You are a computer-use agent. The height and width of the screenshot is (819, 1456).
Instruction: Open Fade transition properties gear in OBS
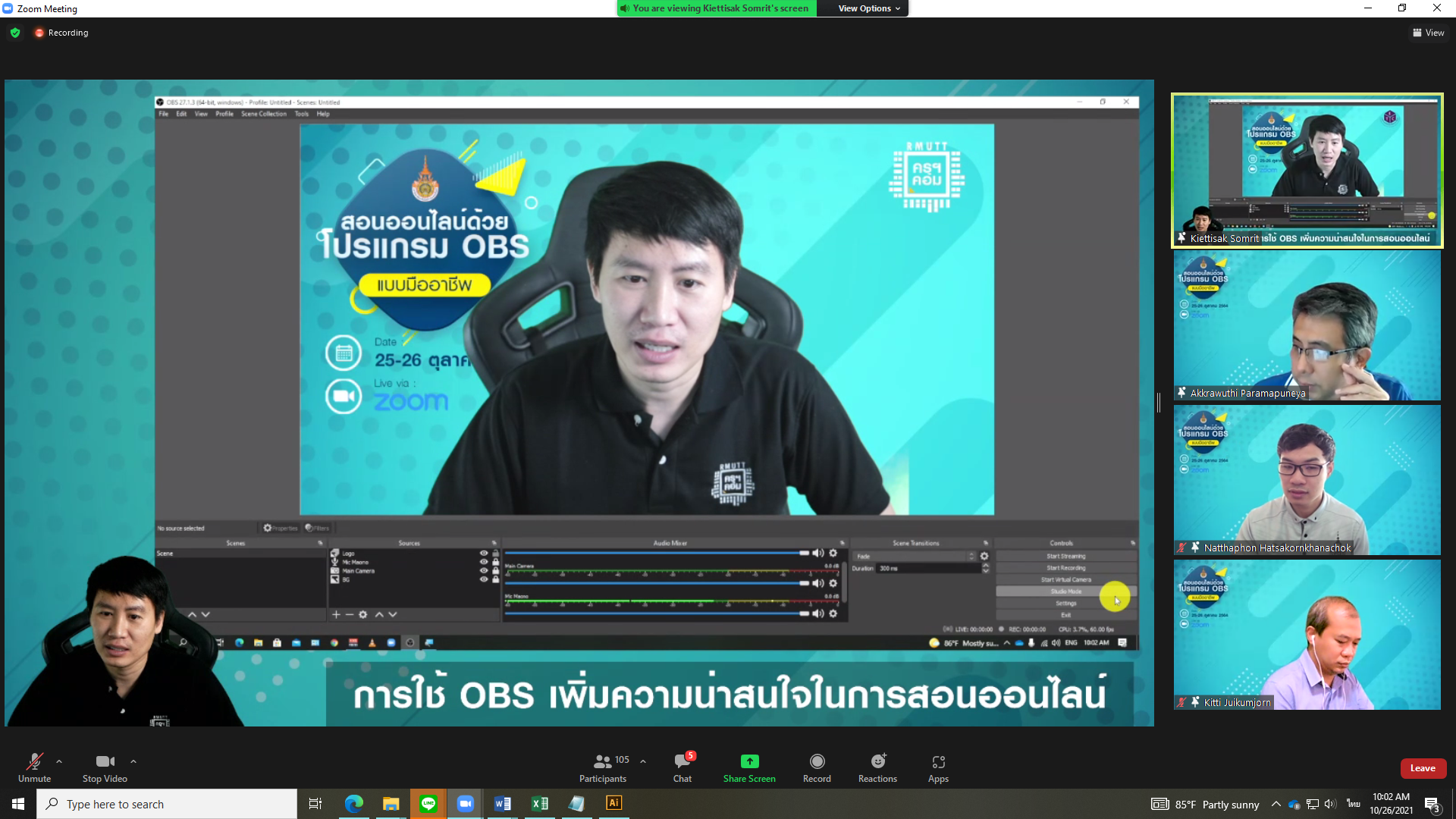point(984,556)
